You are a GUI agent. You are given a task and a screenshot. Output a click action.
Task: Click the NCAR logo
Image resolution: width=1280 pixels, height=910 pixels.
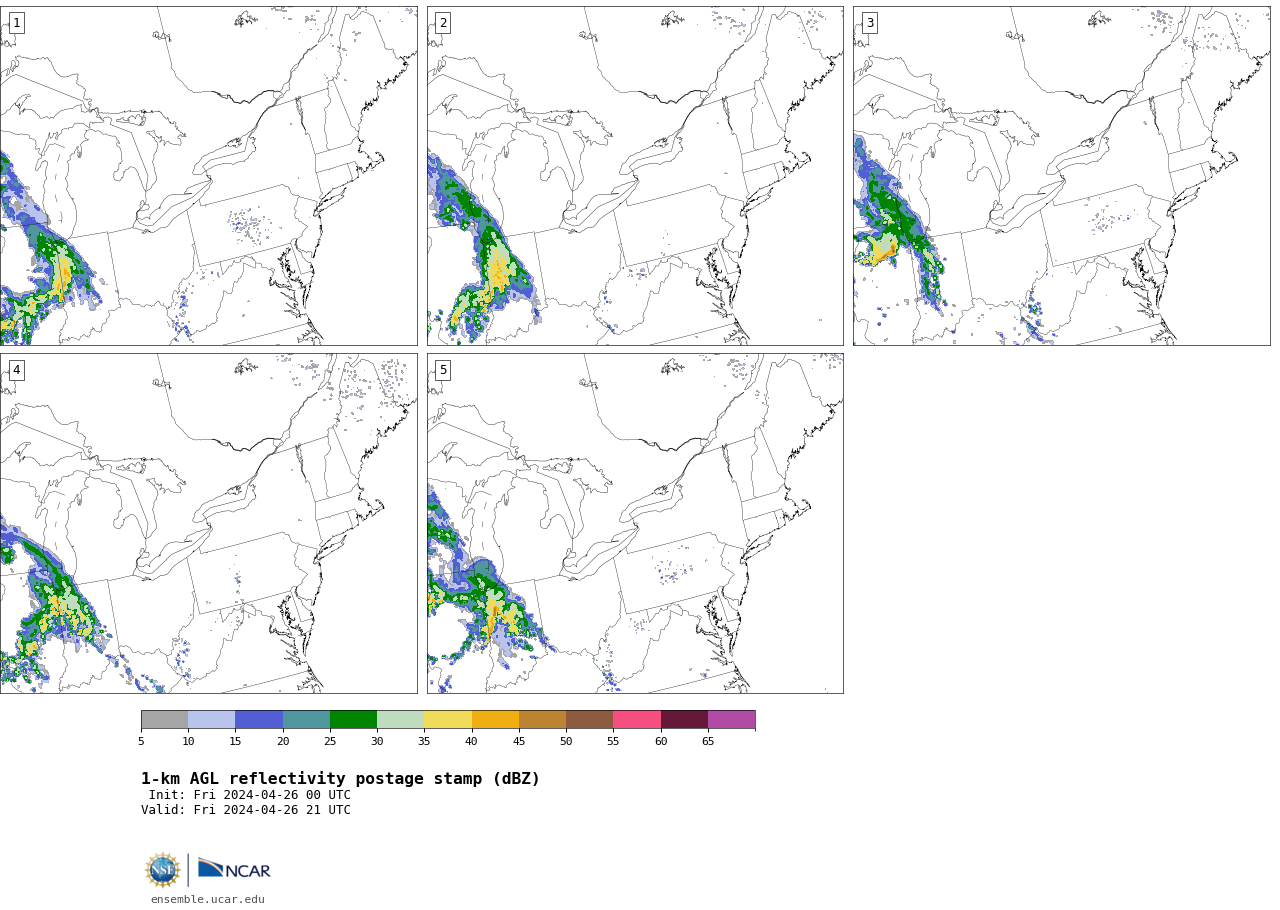tap(234, 870)
